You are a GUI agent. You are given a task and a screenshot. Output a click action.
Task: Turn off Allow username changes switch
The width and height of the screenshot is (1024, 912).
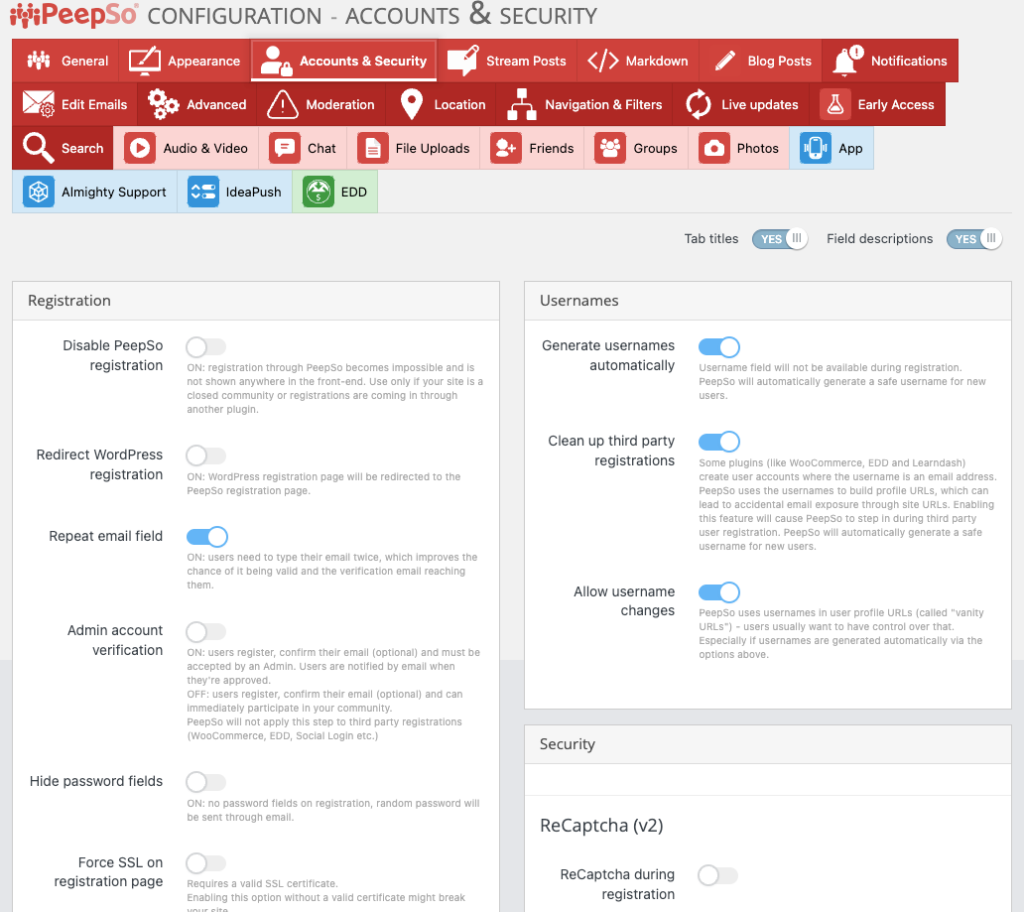pos(719,593)
